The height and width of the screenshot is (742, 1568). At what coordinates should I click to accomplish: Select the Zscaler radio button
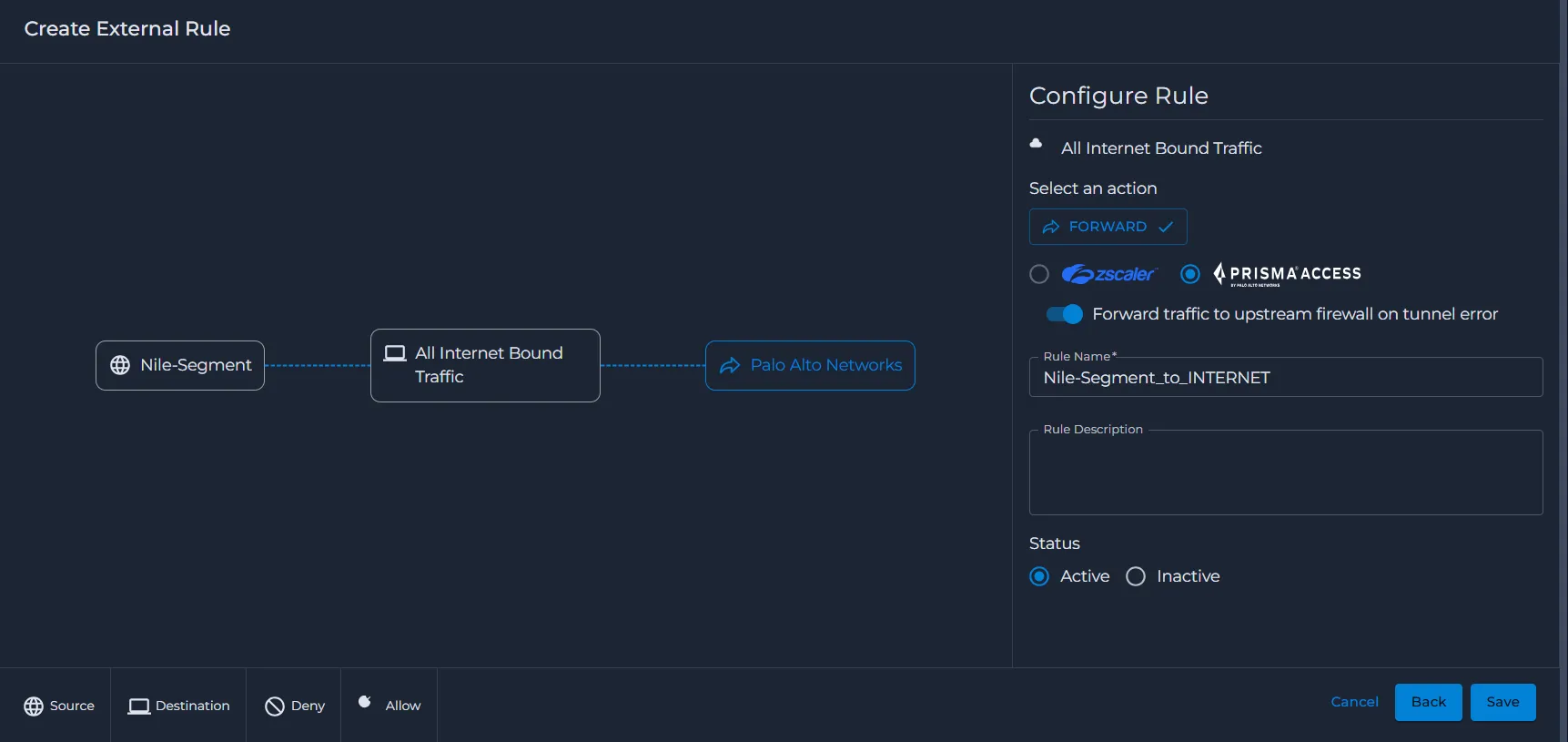(1039, 274)
